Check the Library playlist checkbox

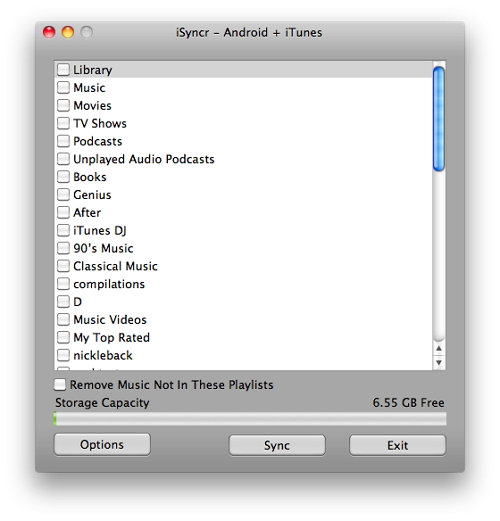pos(63,70)
